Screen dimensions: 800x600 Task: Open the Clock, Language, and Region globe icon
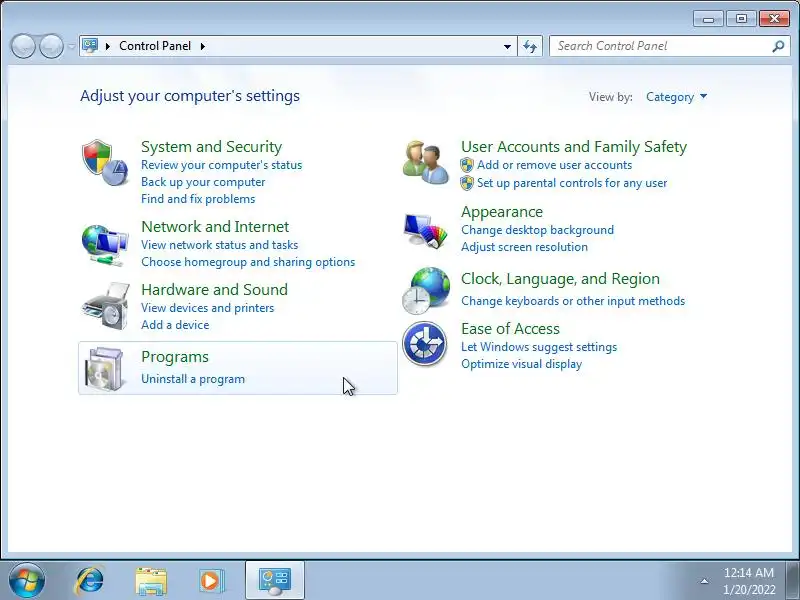(426, 291)
